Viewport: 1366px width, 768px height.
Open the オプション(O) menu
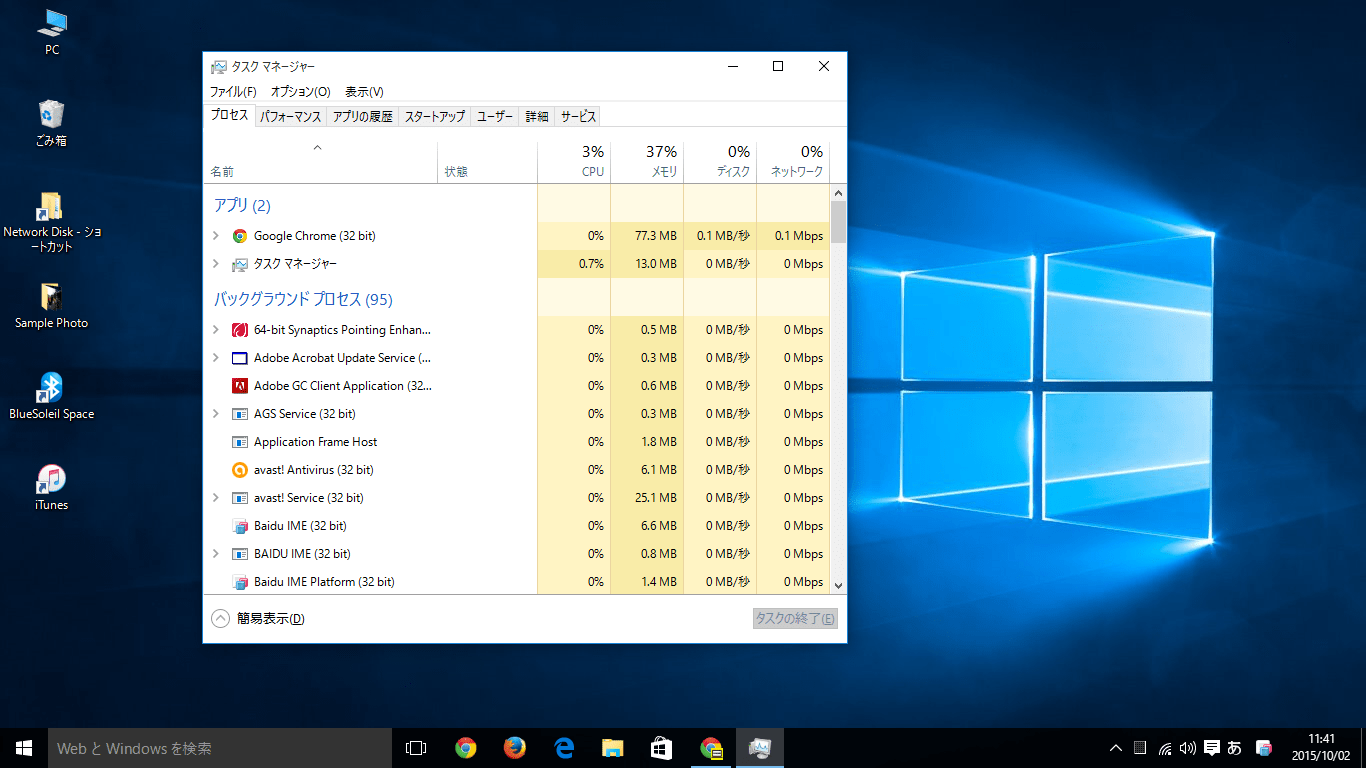pos(300,91)
